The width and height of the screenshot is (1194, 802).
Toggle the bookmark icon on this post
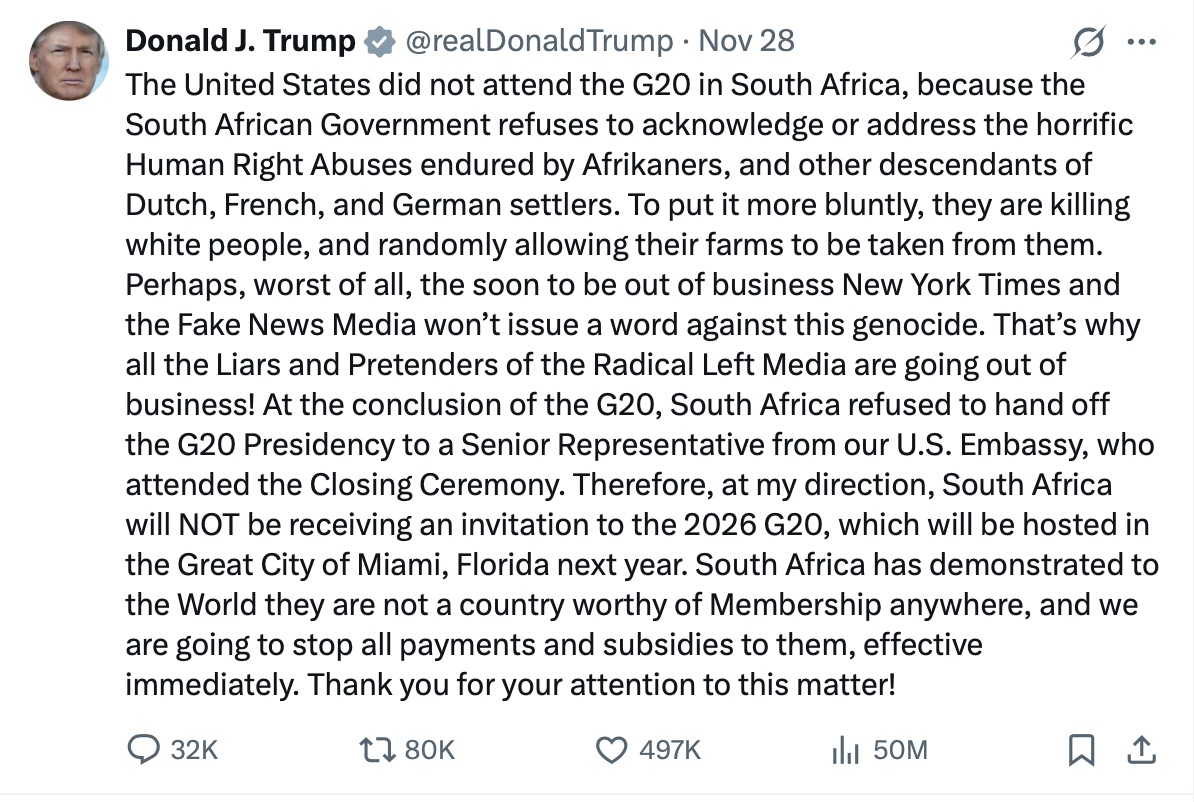(x=1081, y=749)
